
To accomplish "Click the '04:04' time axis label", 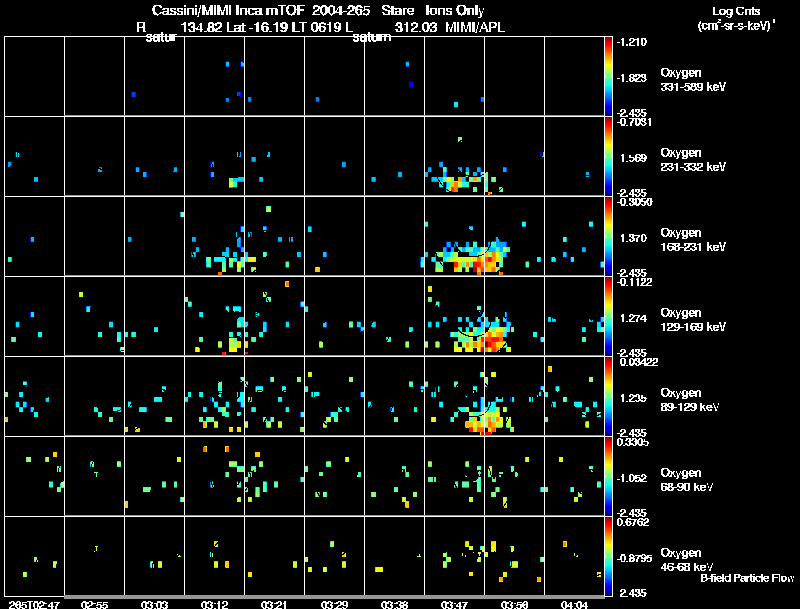I will tap(574, 605).
